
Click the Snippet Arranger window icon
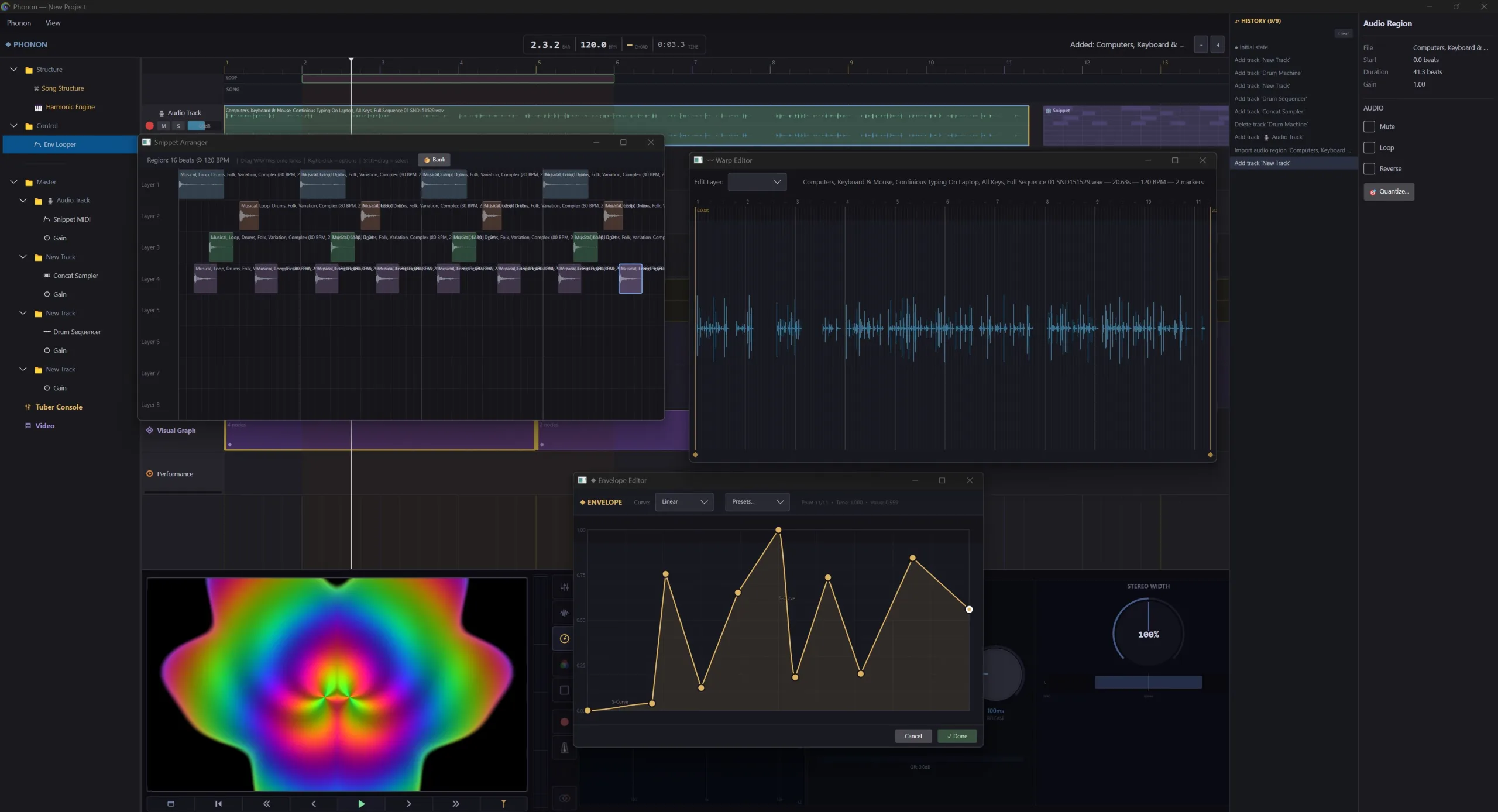pos(146,142)
